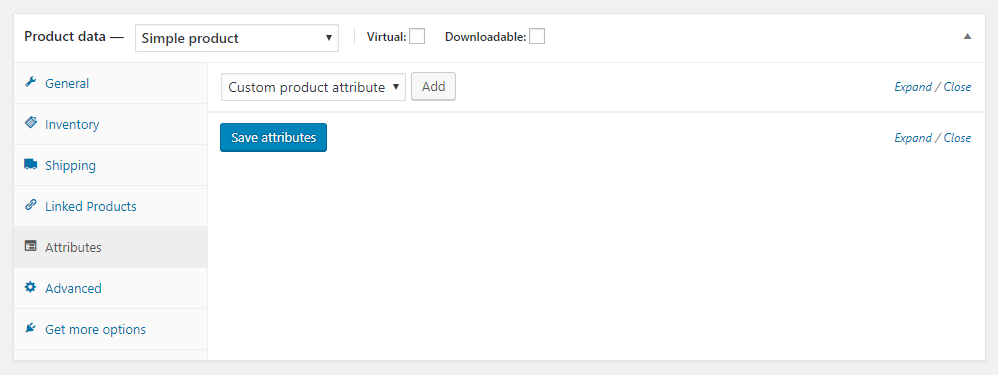This screenshot has width=998, height=375.
Task: Click the Inventory tag icon
Action: [30, 124]
